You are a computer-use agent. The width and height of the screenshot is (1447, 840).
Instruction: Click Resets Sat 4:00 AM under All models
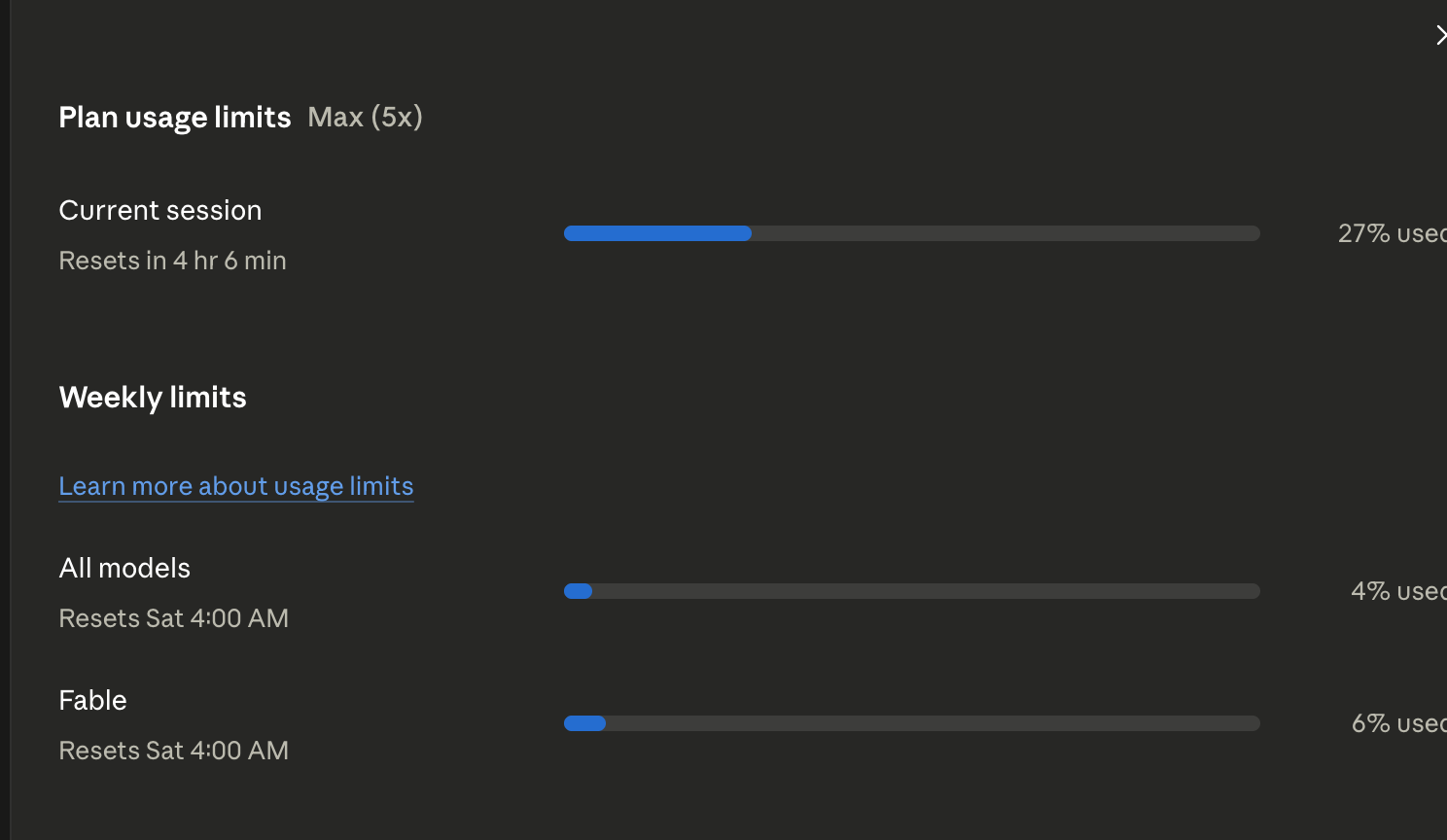point(174,618)
